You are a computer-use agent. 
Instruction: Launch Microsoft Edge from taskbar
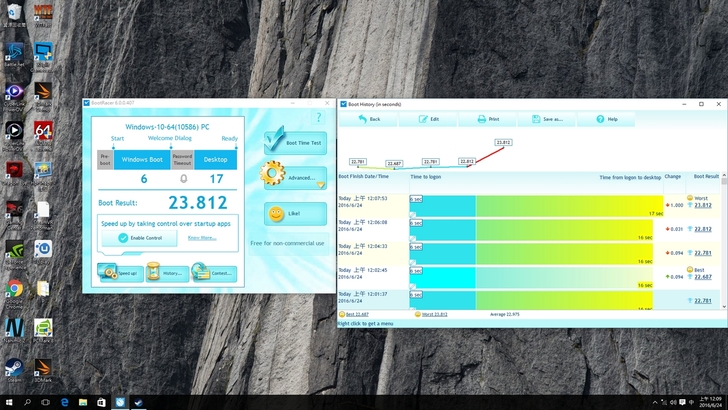click(x=65, y=402)
